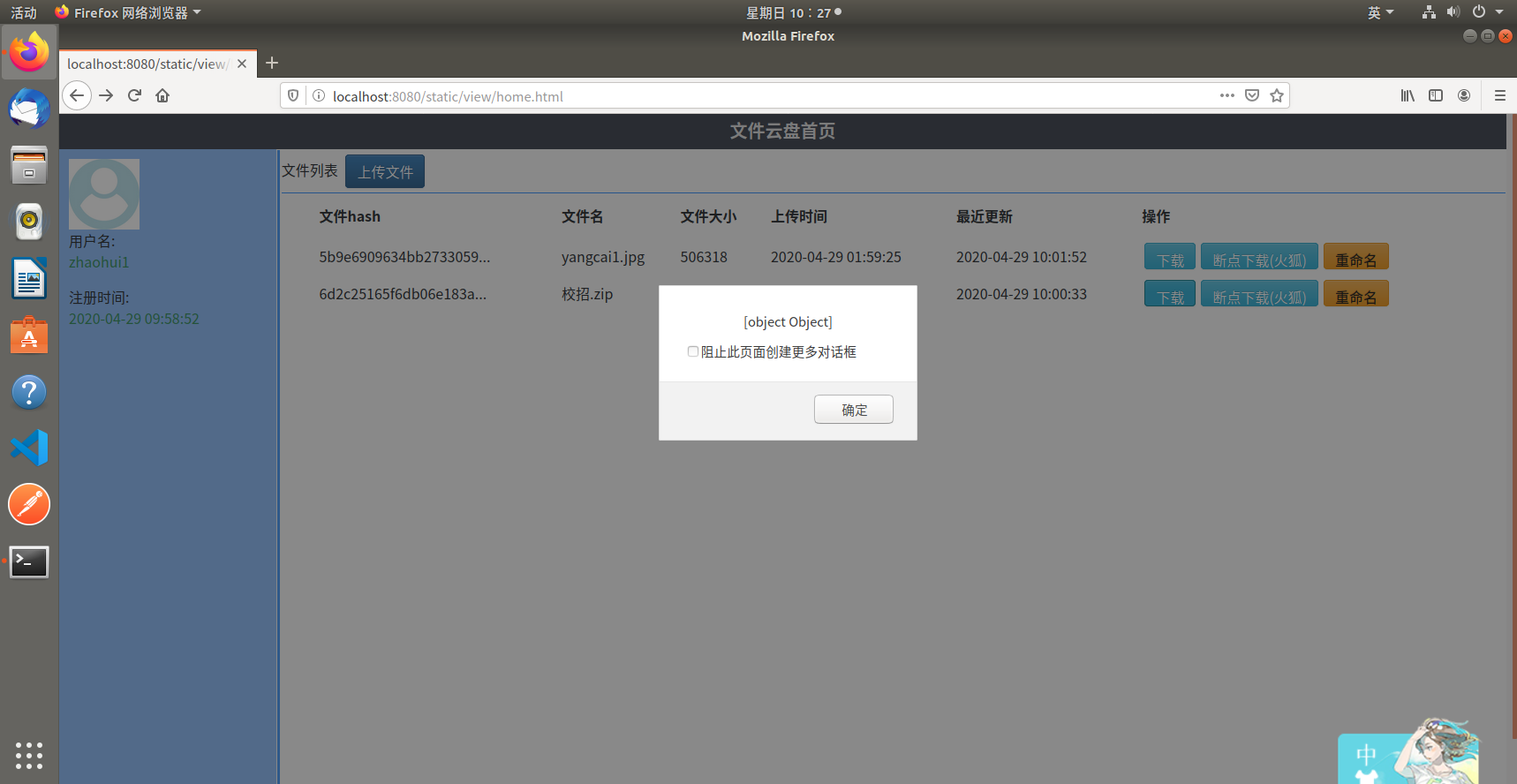The height and width of the screenshot is (784, 1517).
Task: Open the Firefox app menu in top bar
Action: (128, 12)
